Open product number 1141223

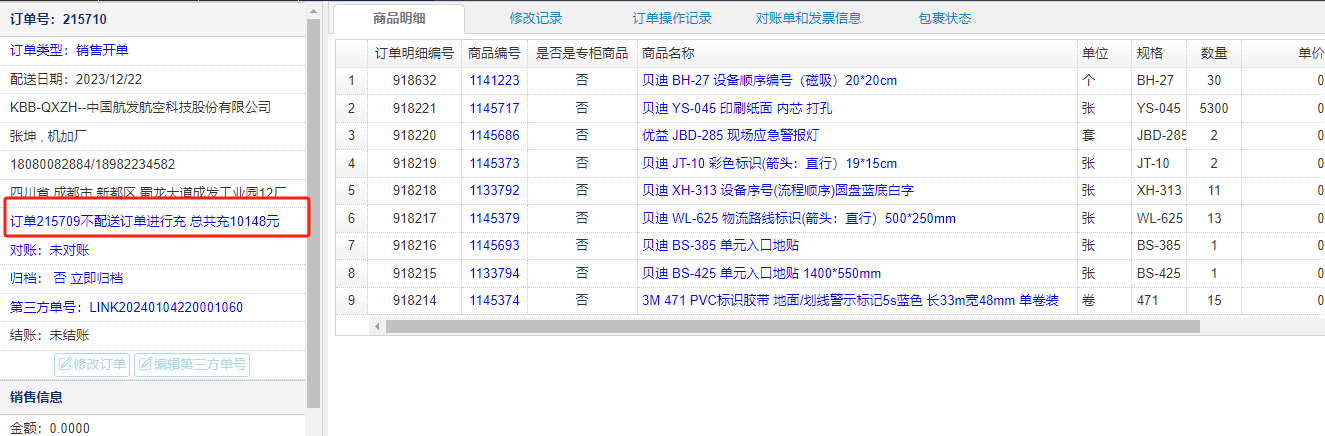point(494,80)
